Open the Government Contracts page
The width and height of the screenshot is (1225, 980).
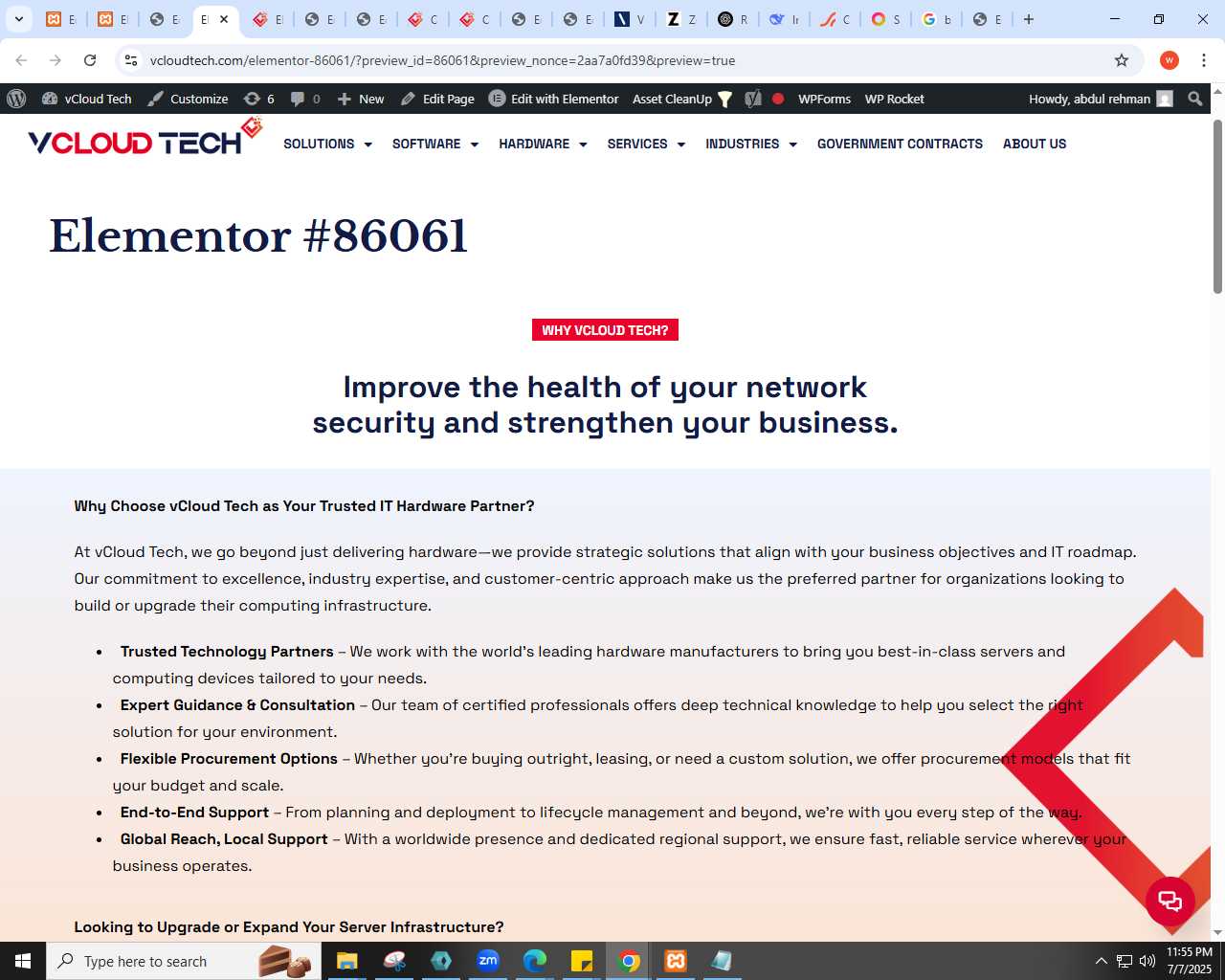[900, 144]
